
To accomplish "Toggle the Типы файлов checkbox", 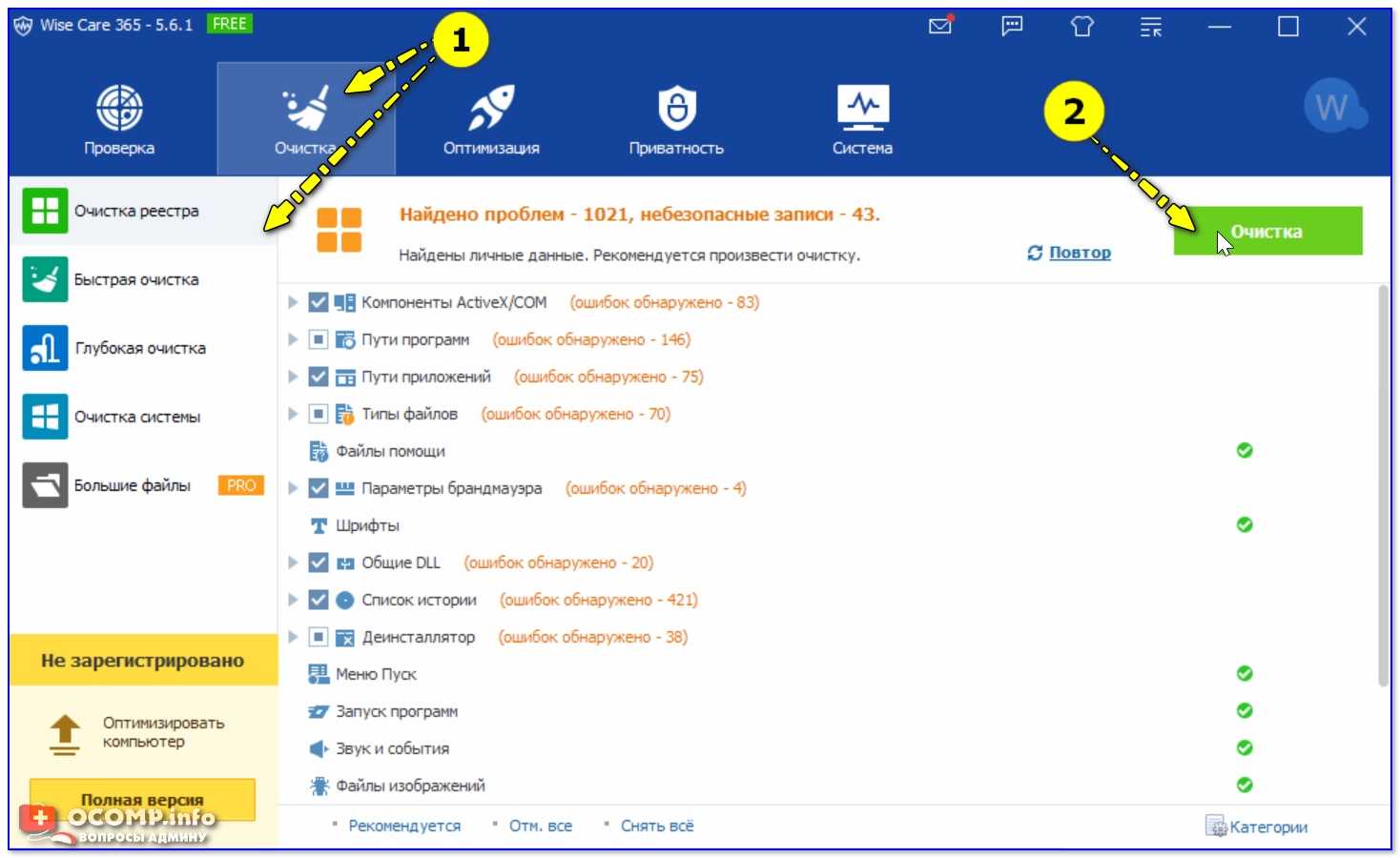I will click(319, 415).
